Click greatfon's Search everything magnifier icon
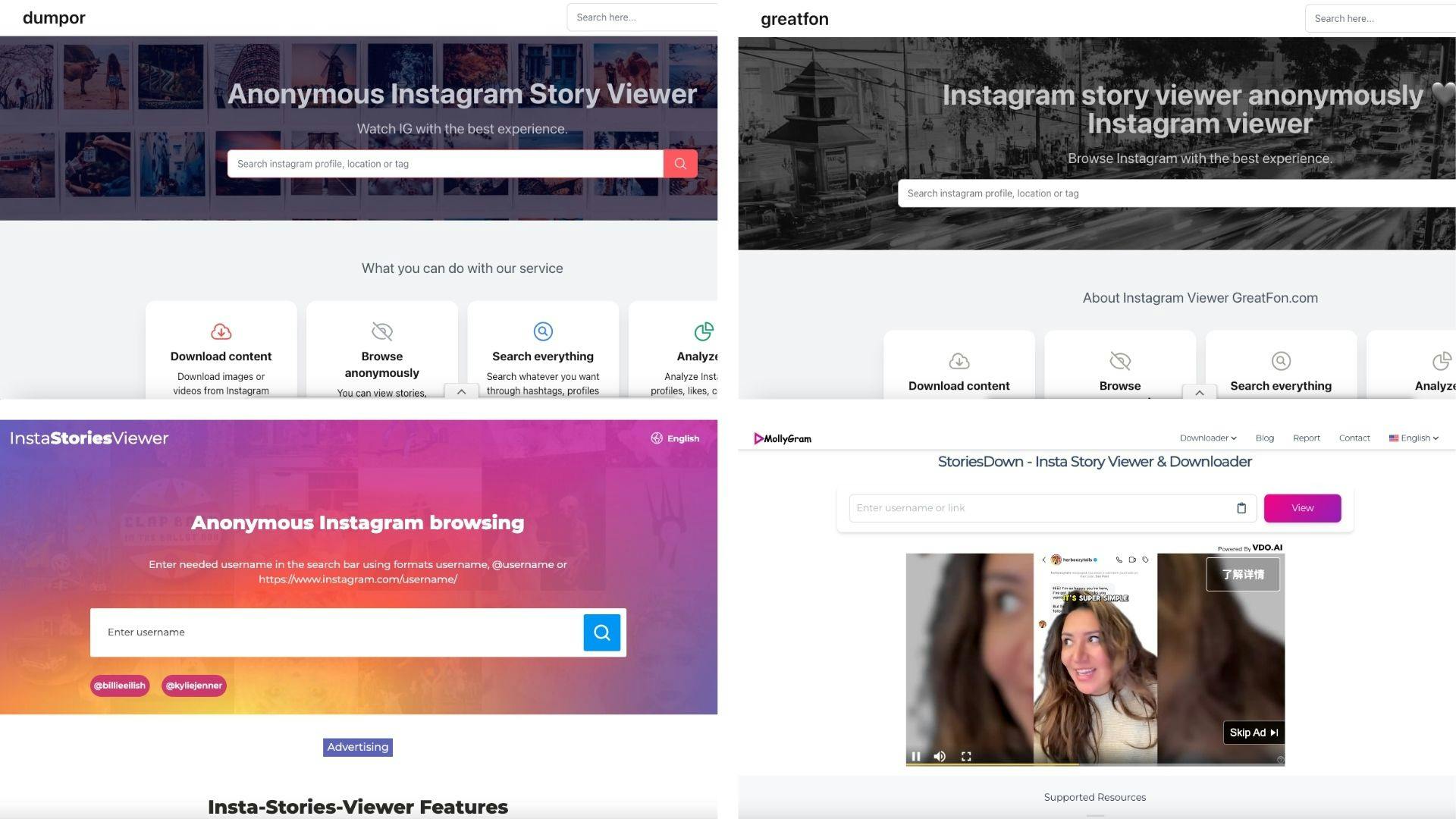Viewport: 1456px width, 819px height. [1281, 361]
